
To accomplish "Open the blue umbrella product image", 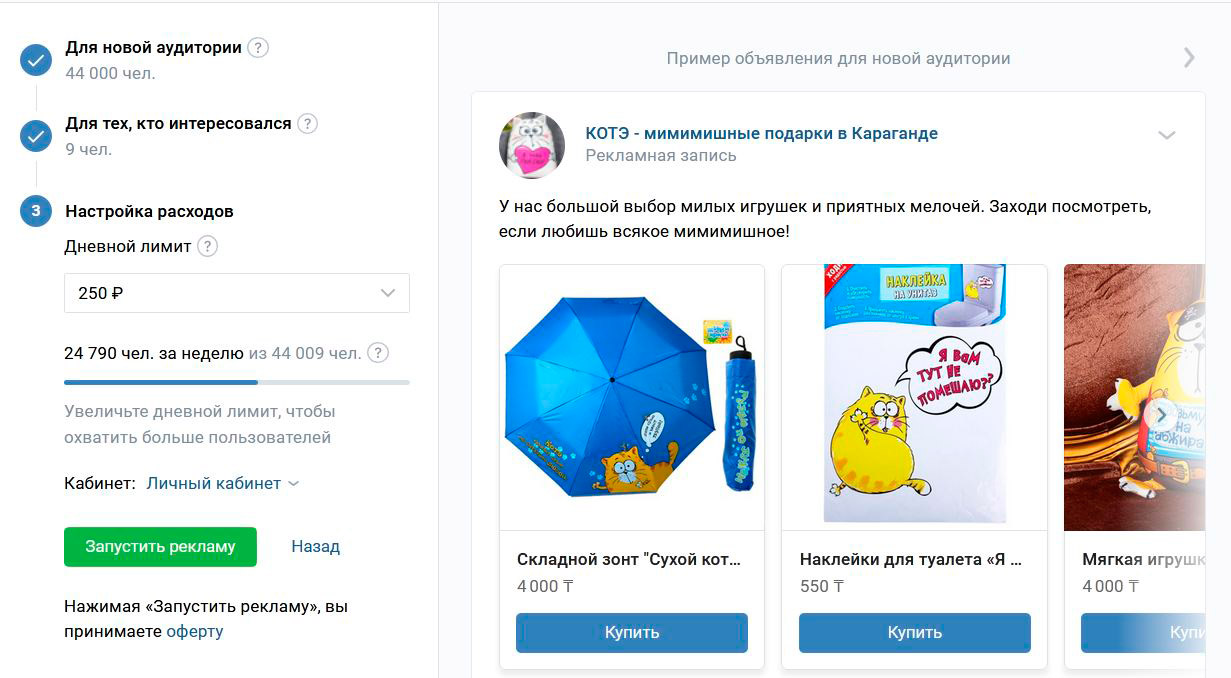I will pos(632,397).
